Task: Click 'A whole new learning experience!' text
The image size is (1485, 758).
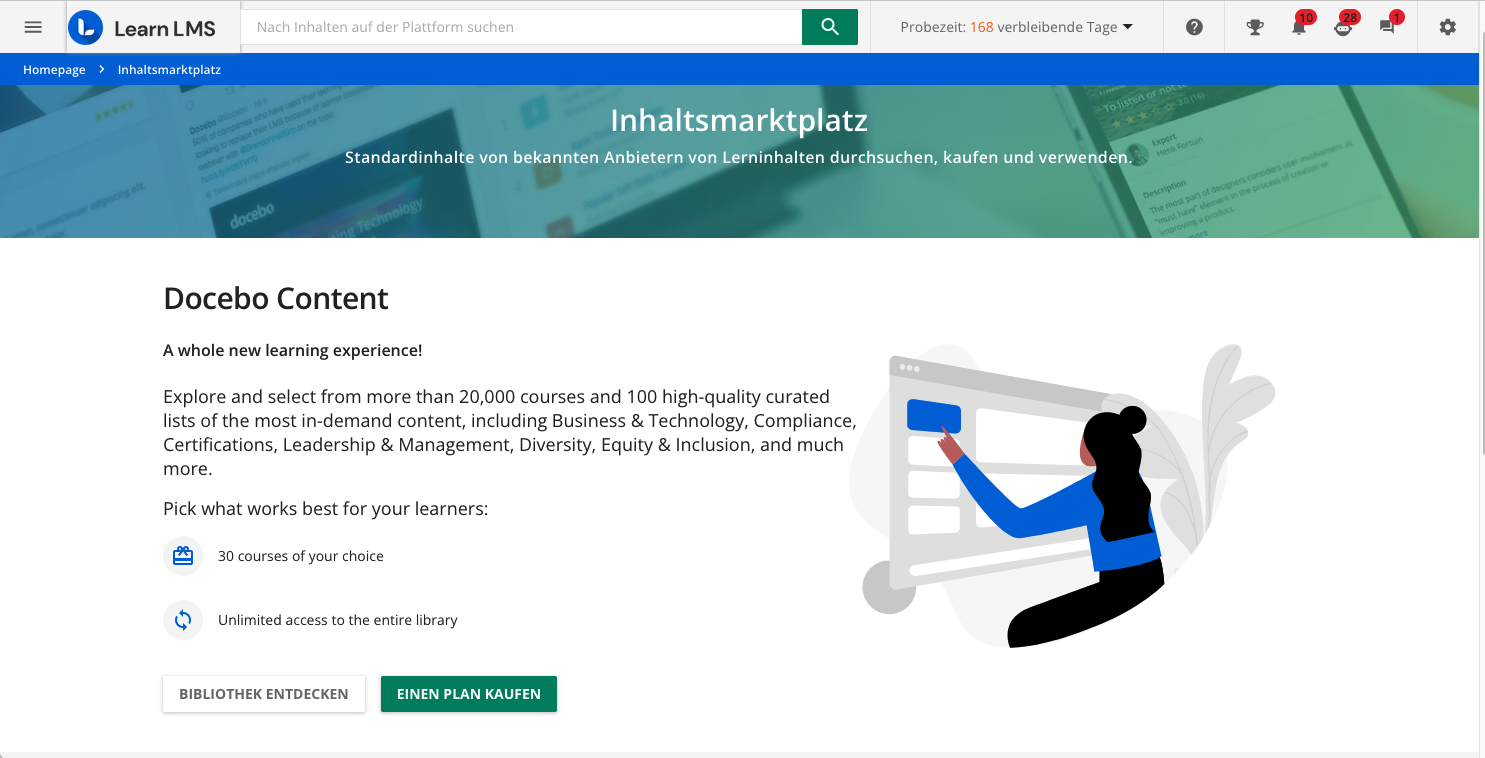Action: [293, 350]
